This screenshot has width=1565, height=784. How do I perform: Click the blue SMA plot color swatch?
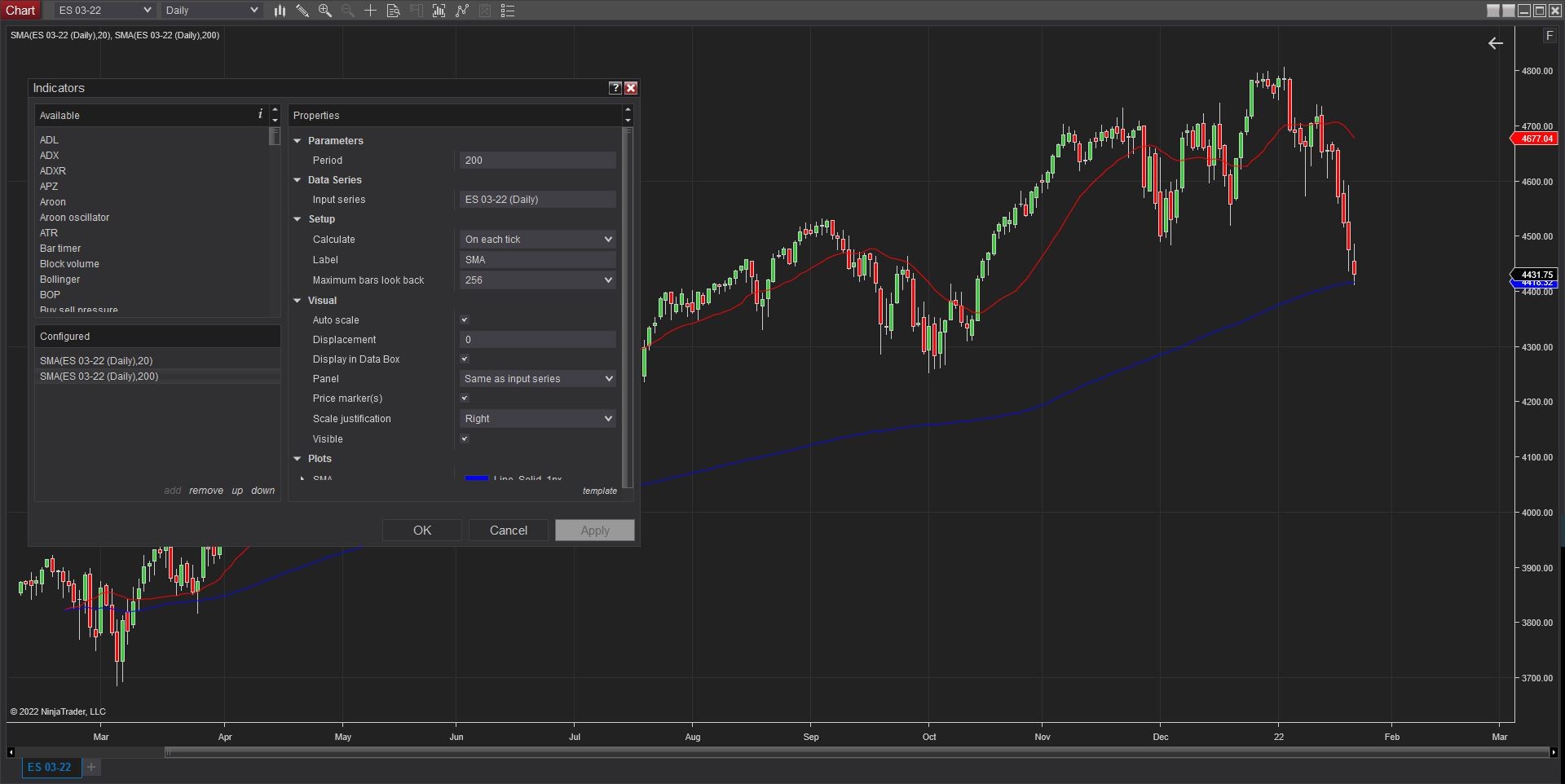pos(476,478)
